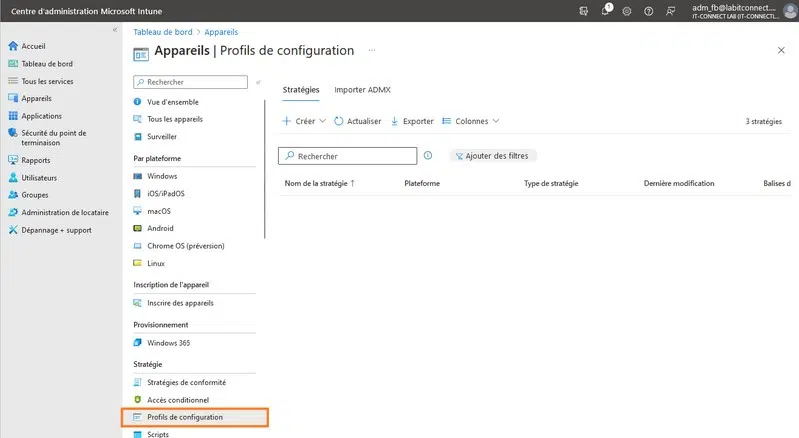Screen dimensions: 799x438
Task: Click the 3 stratégies count text
Action: (x=763, y=121)
